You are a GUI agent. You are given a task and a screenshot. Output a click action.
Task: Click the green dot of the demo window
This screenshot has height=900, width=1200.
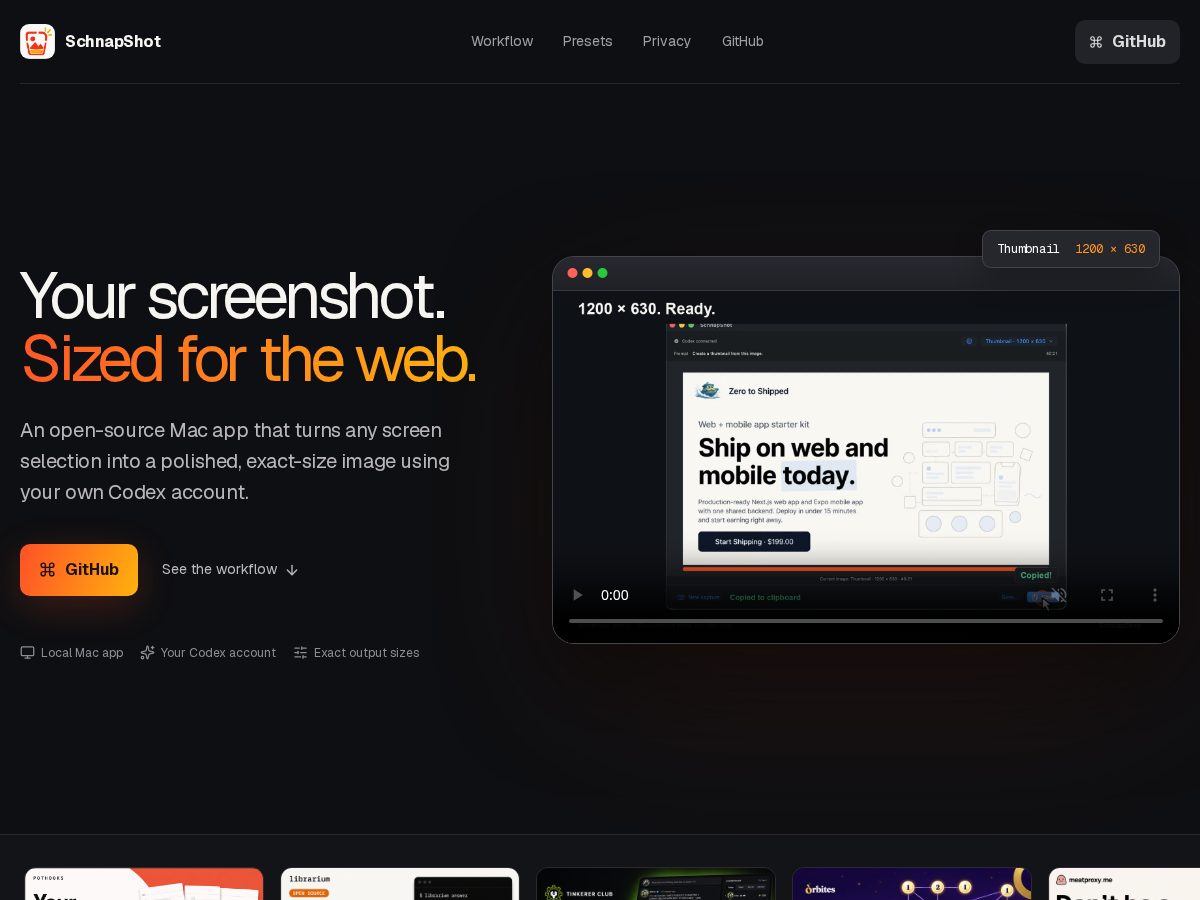pyautogui.click(x=603, y=273)
